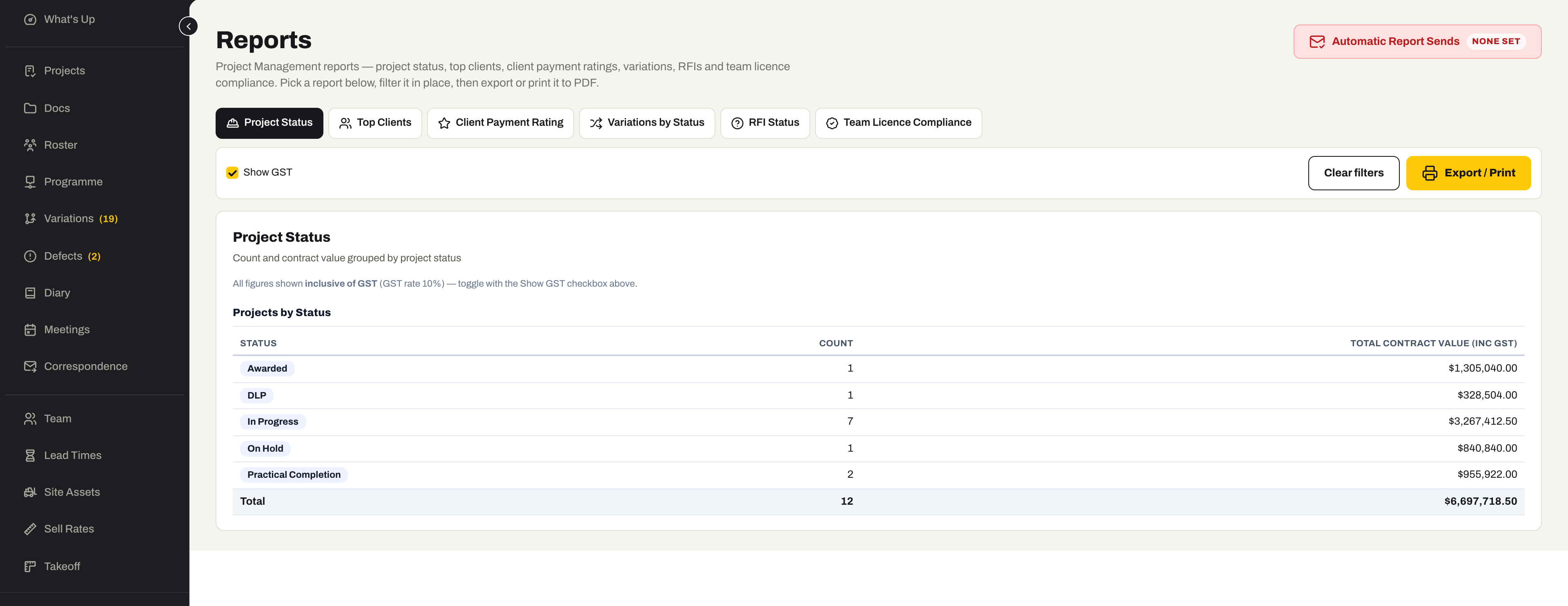Image resolution: width=1568 pixels, height=606 pixels.
Task: Click the $3,267,412.50 In Progress value
Action: pyautogui.click(x=1483, y=421)
